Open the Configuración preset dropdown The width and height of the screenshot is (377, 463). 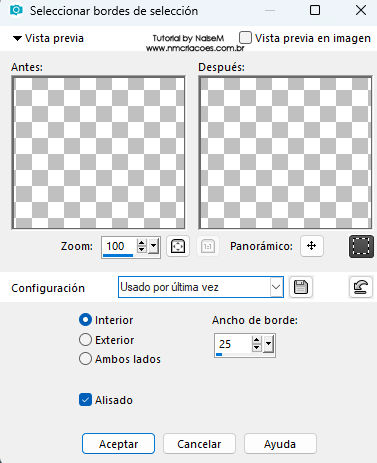(x=201, y=287)
